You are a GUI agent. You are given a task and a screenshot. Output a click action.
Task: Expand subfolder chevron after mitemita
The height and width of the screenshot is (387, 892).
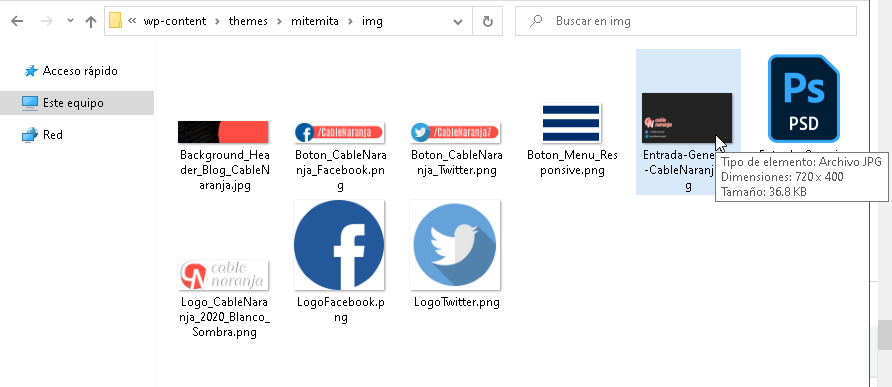point(350,22)
